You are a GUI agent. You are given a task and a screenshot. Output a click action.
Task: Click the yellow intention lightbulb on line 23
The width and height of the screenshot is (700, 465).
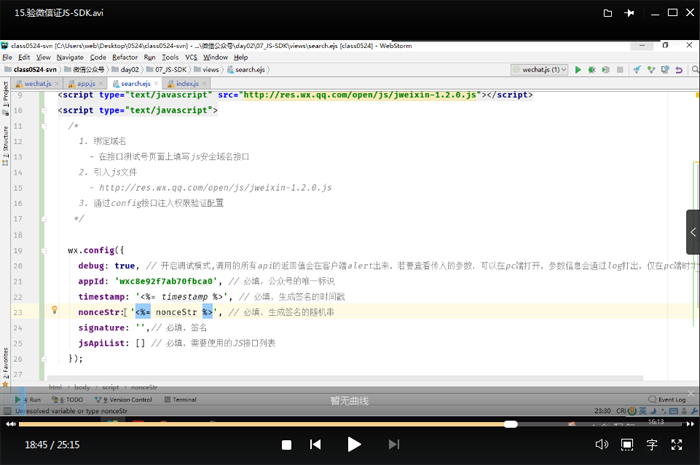54,310
